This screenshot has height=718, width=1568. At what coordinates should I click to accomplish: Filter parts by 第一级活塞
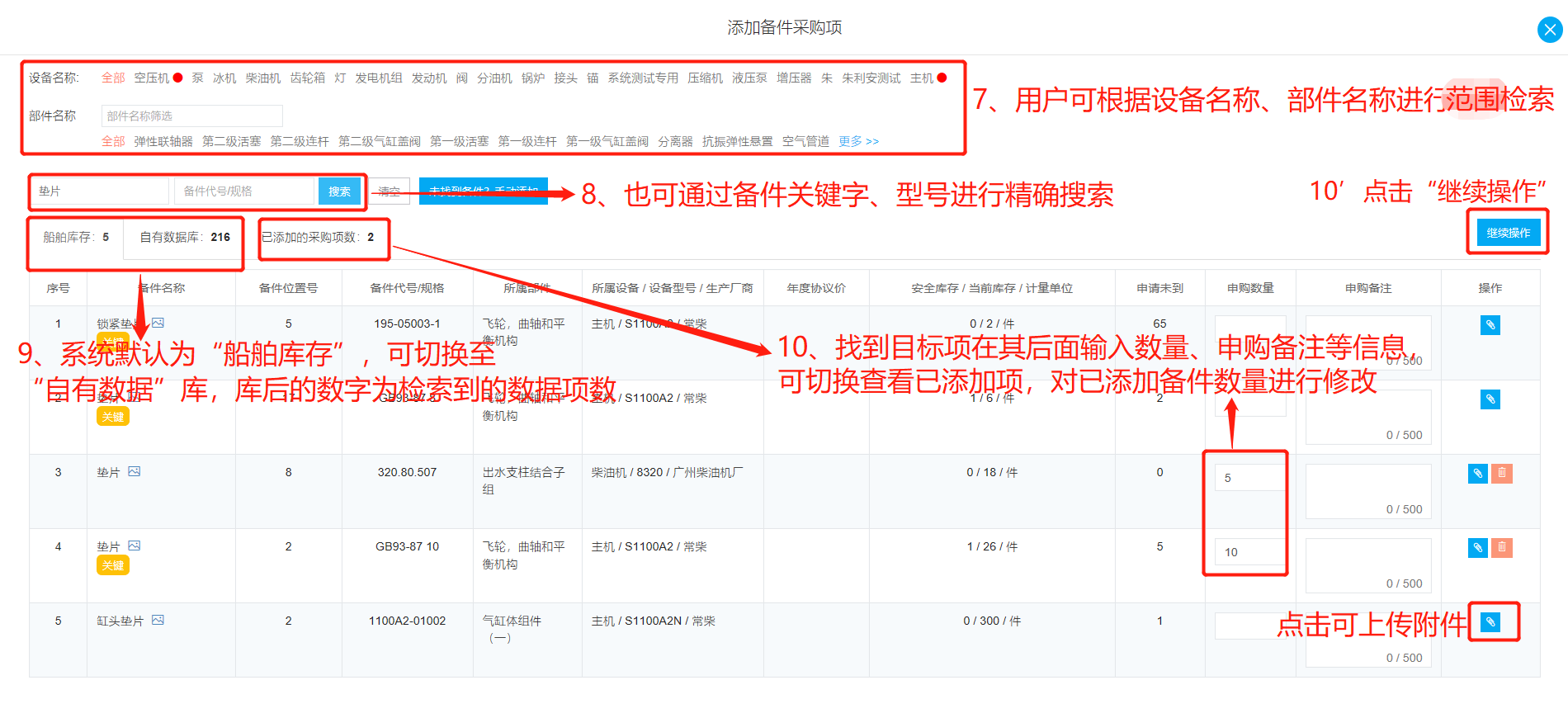click(x=460, y=141)
